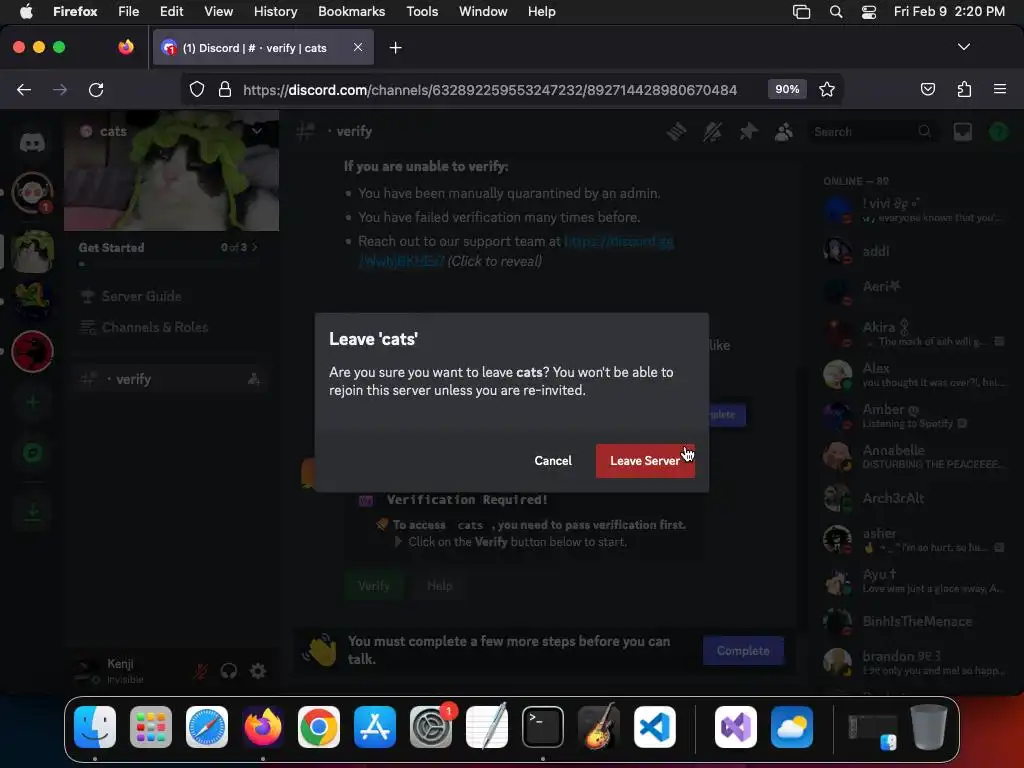Reveal the hidden support team invite link
Image resolution: width=1024 pixels, height=768 pixels.
pos(516,251)
